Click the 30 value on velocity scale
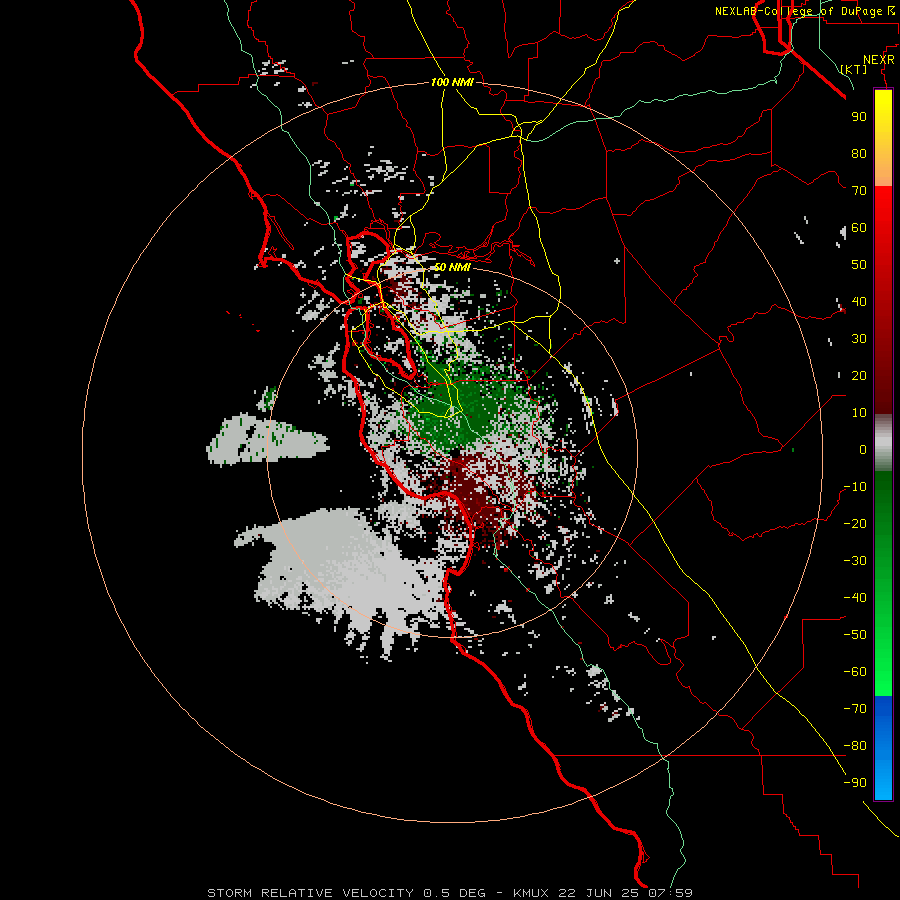Screen dimensions: 900x900 pos(859,339)
